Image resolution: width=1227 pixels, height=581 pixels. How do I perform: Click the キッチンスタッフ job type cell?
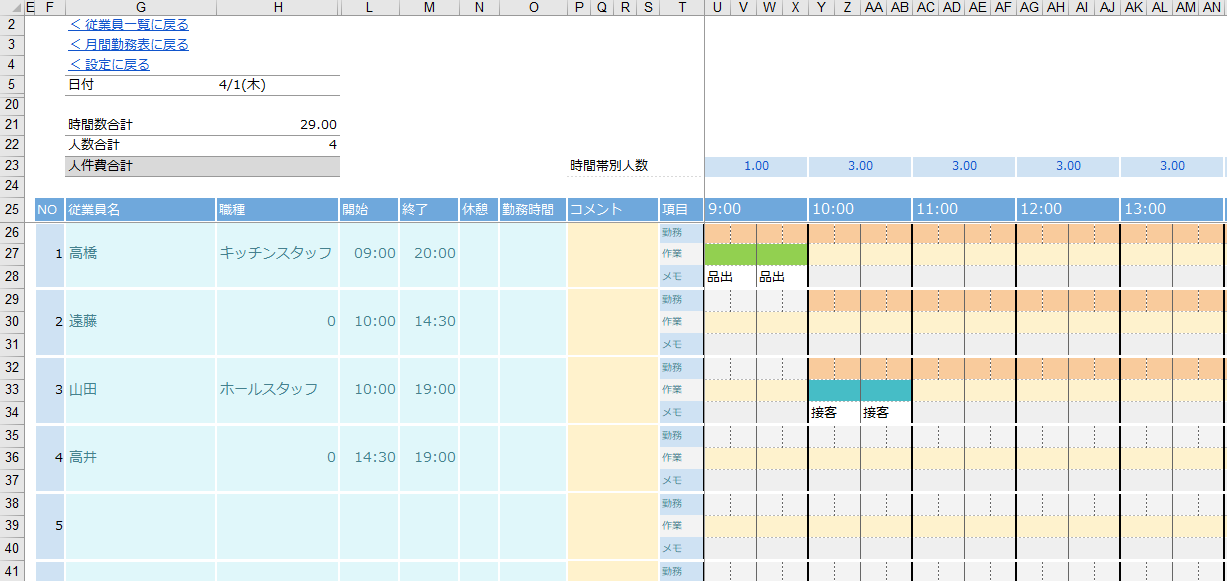pos(276,254)
